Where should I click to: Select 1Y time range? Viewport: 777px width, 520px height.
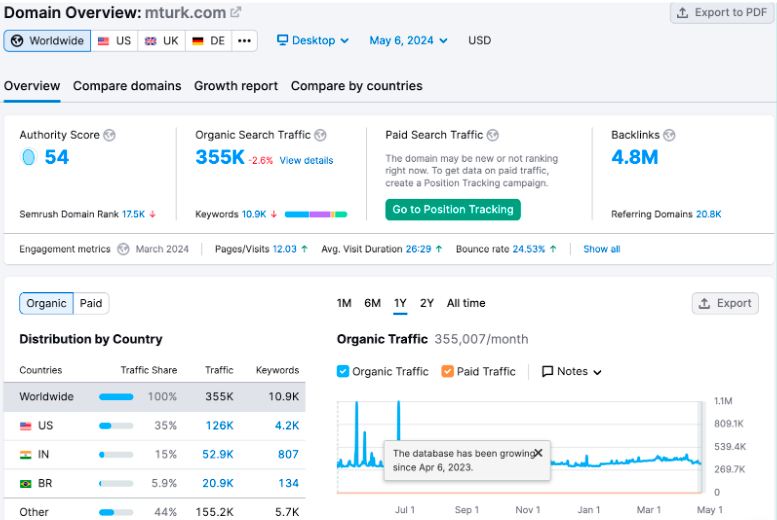tap(400, 303)
